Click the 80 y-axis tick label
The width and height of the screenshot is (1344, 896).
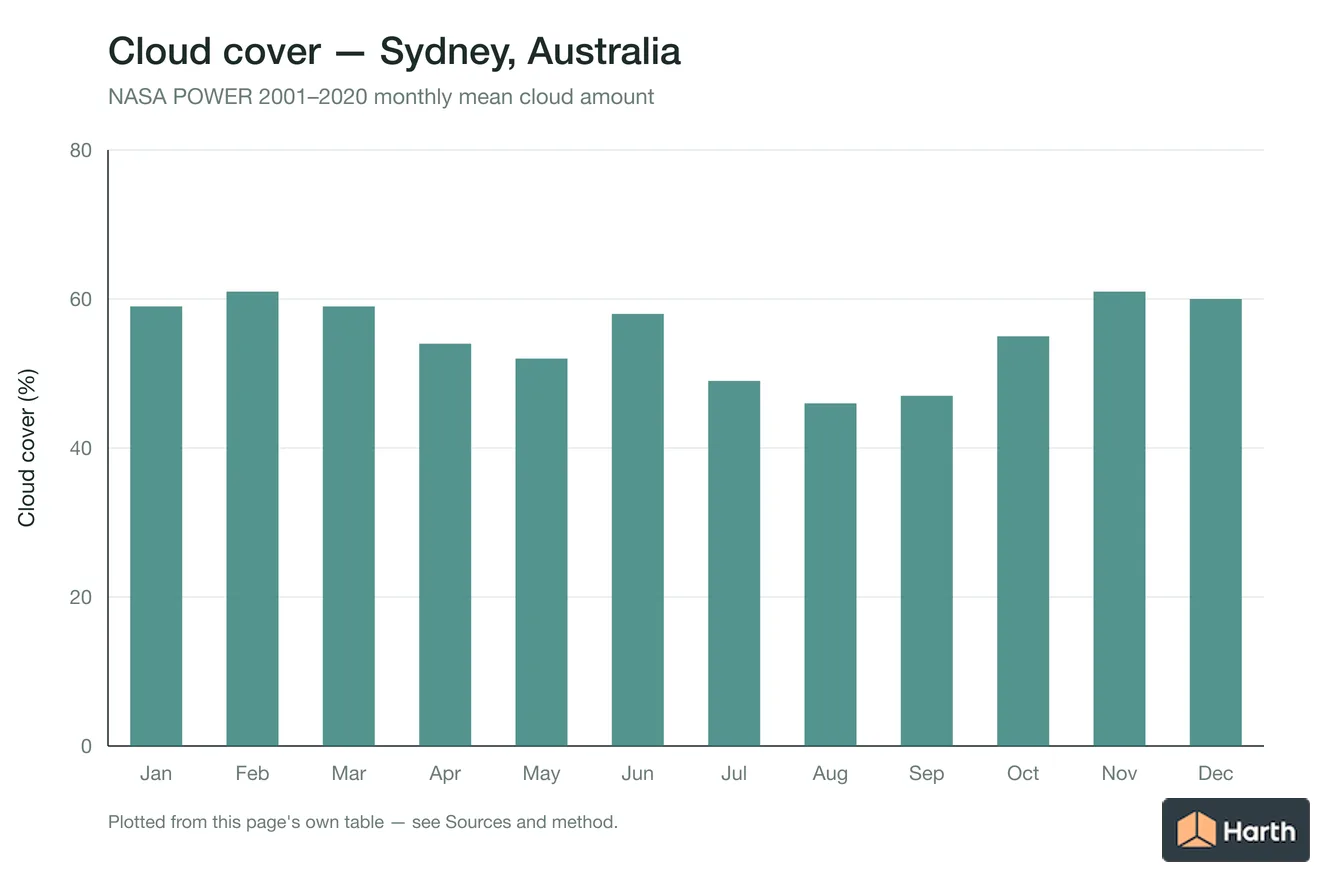(x=81, y=151)
